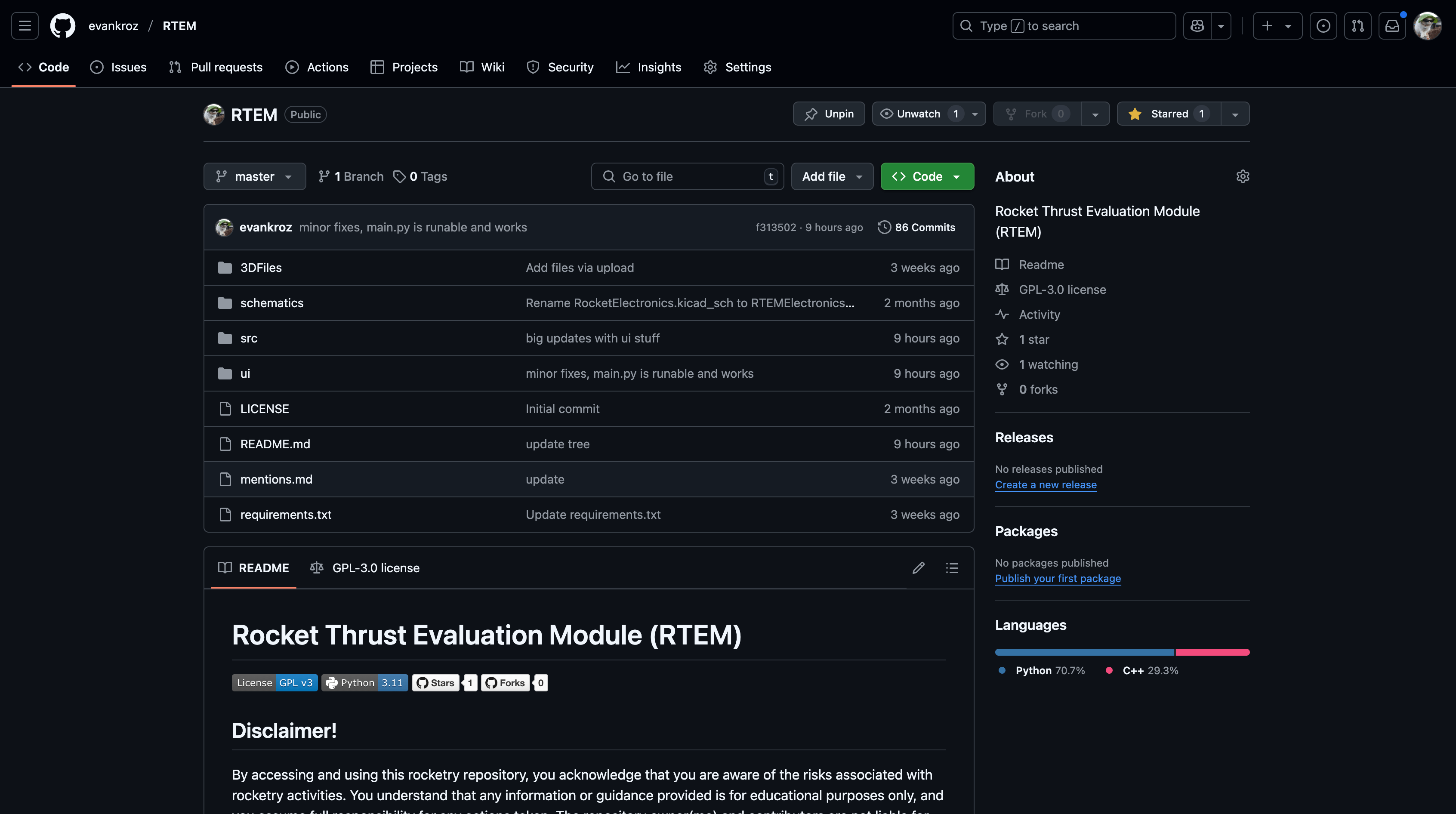Open the global navigation hamburger menu
Viewport: 1456px width, 814px height.
click(24, 25)
